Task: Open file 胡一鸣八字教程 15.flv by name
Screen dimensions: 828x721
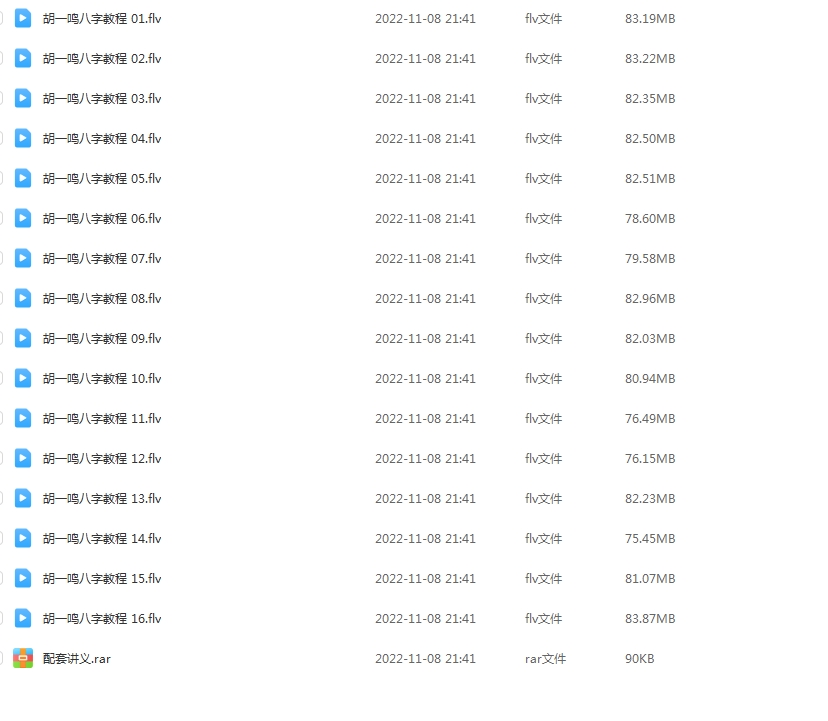Action: click(x=102, y=578)
